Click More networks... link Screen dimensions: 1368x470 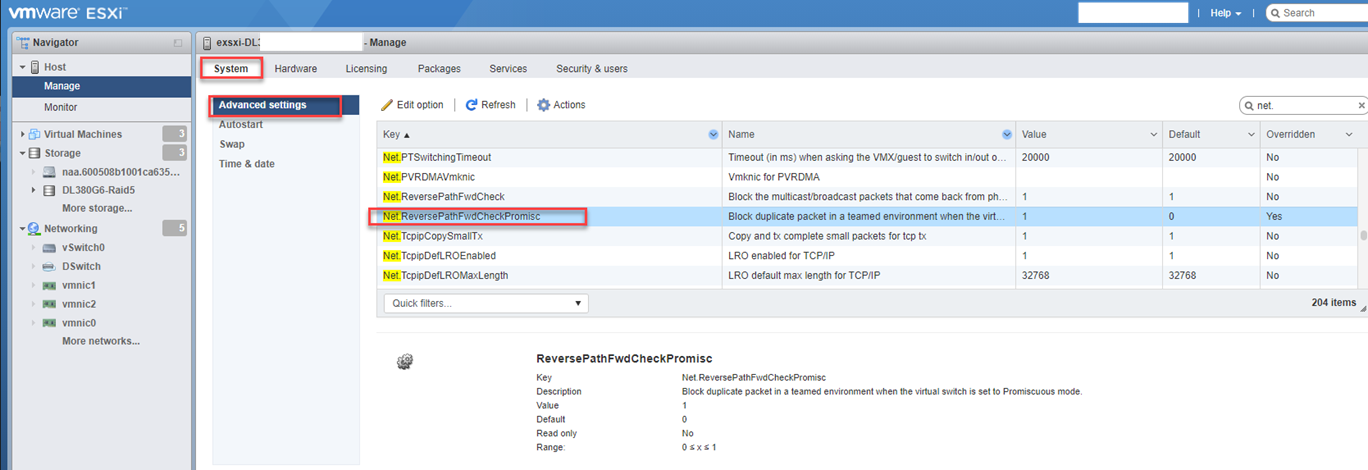click(x=100, y=341)
